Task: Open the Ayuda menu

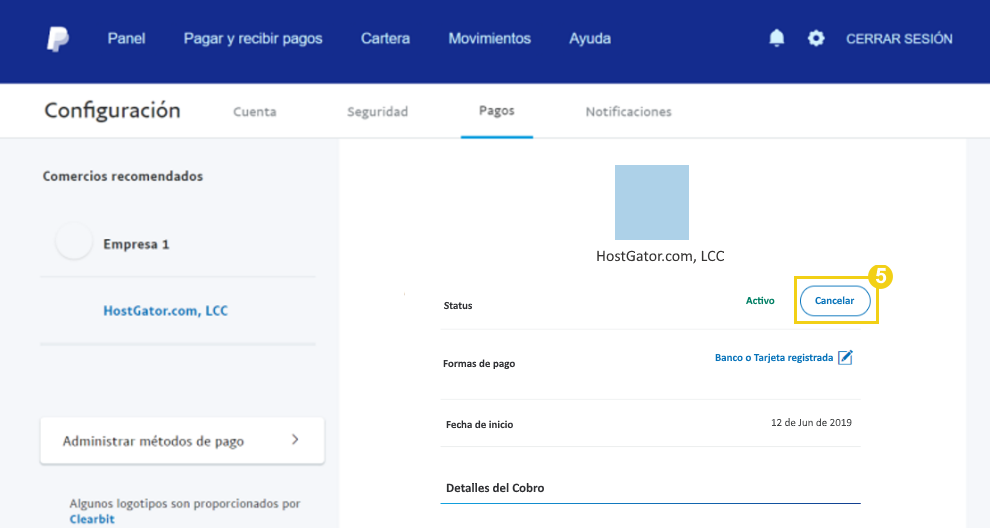Action: pyautogui.click(x=590, y=39)
